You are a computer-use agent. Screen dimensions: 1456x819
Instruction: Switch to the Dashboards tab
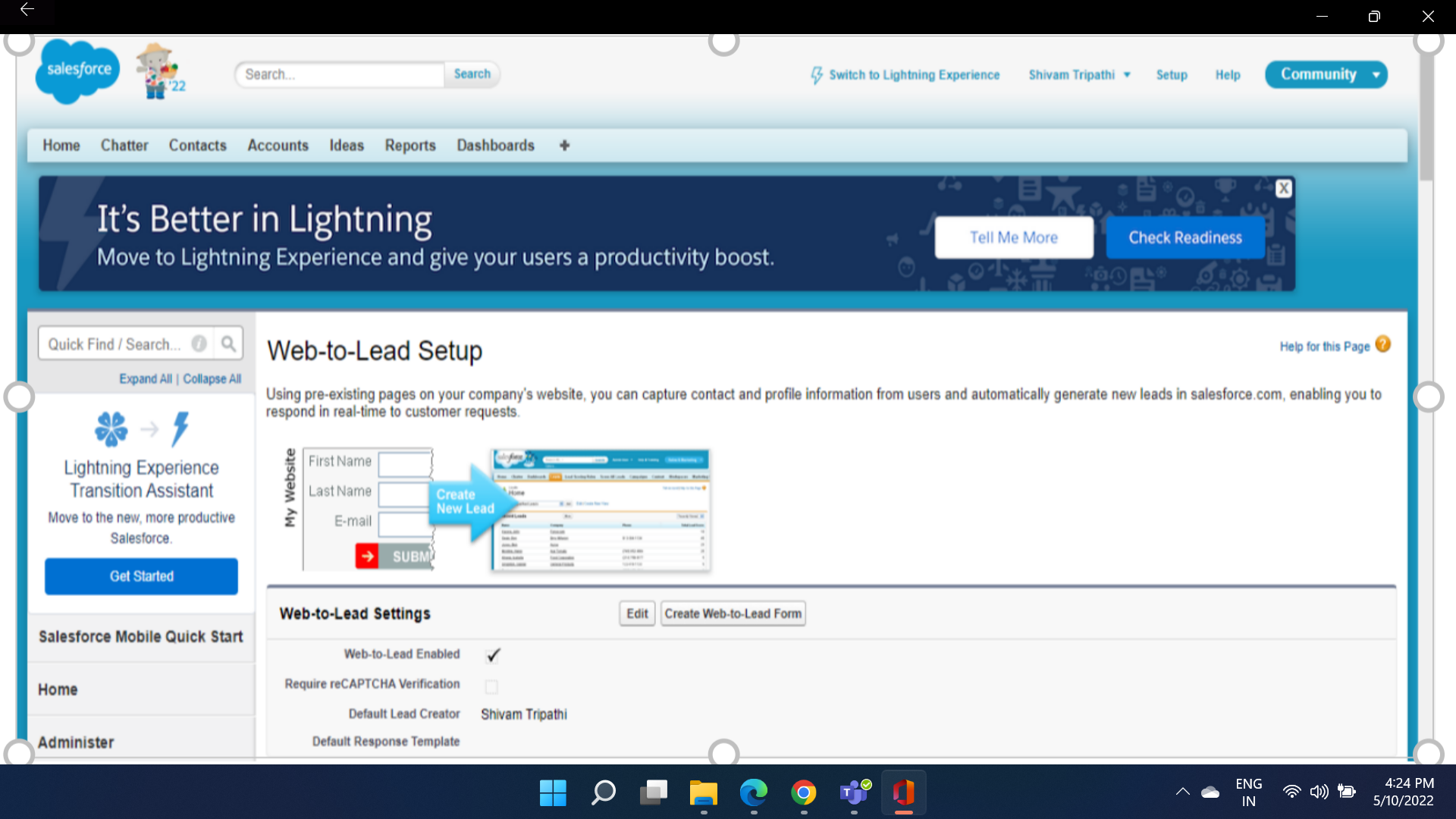coord(495,146)
